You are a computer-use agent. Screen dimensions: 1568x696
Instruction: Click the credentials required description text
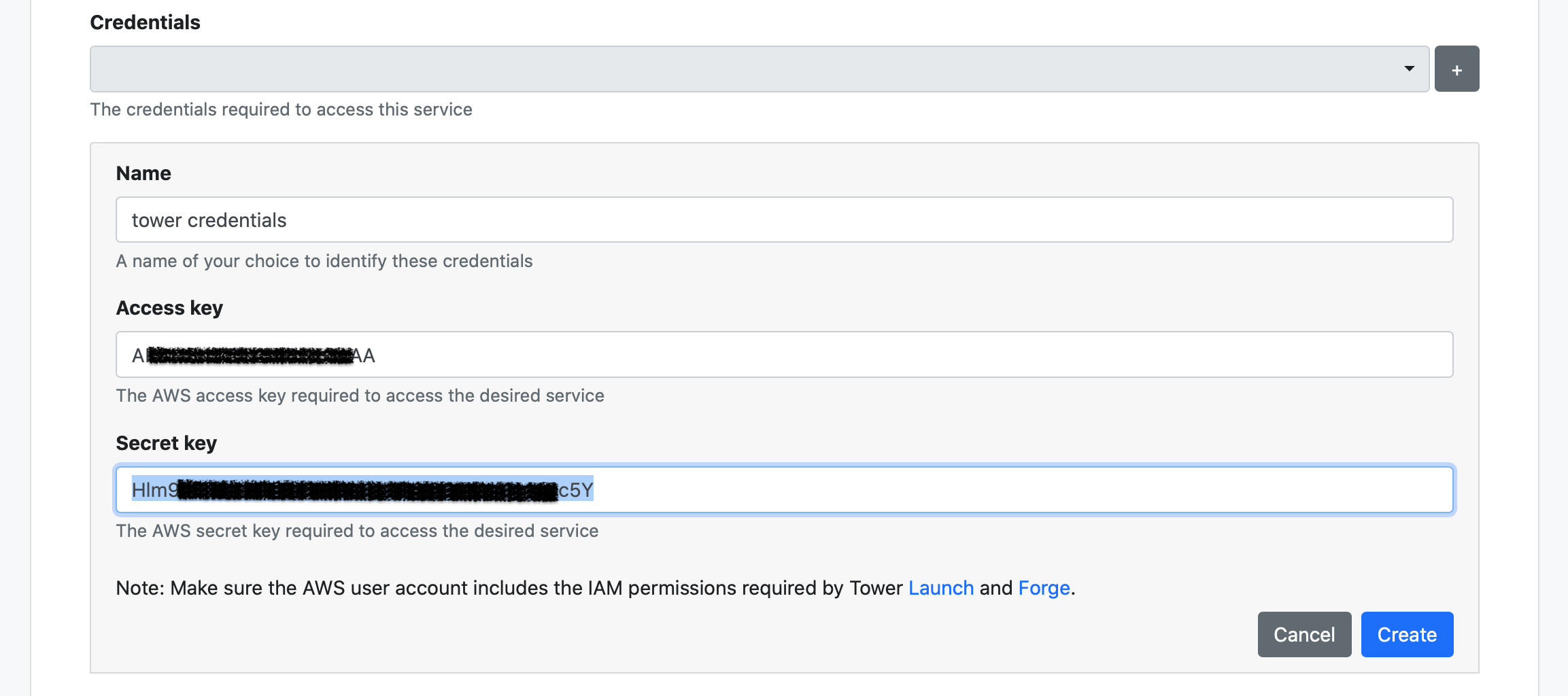[281, 109]
